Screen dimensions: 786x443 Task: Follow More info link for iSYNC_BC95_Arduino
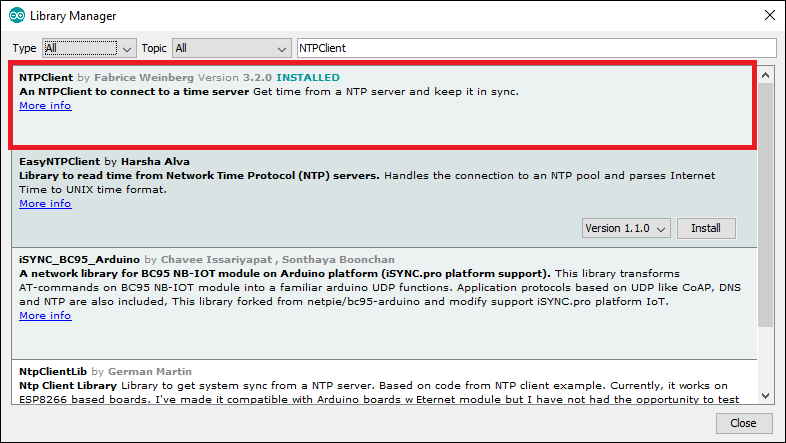pyautogui.click(x=45, y=315)
